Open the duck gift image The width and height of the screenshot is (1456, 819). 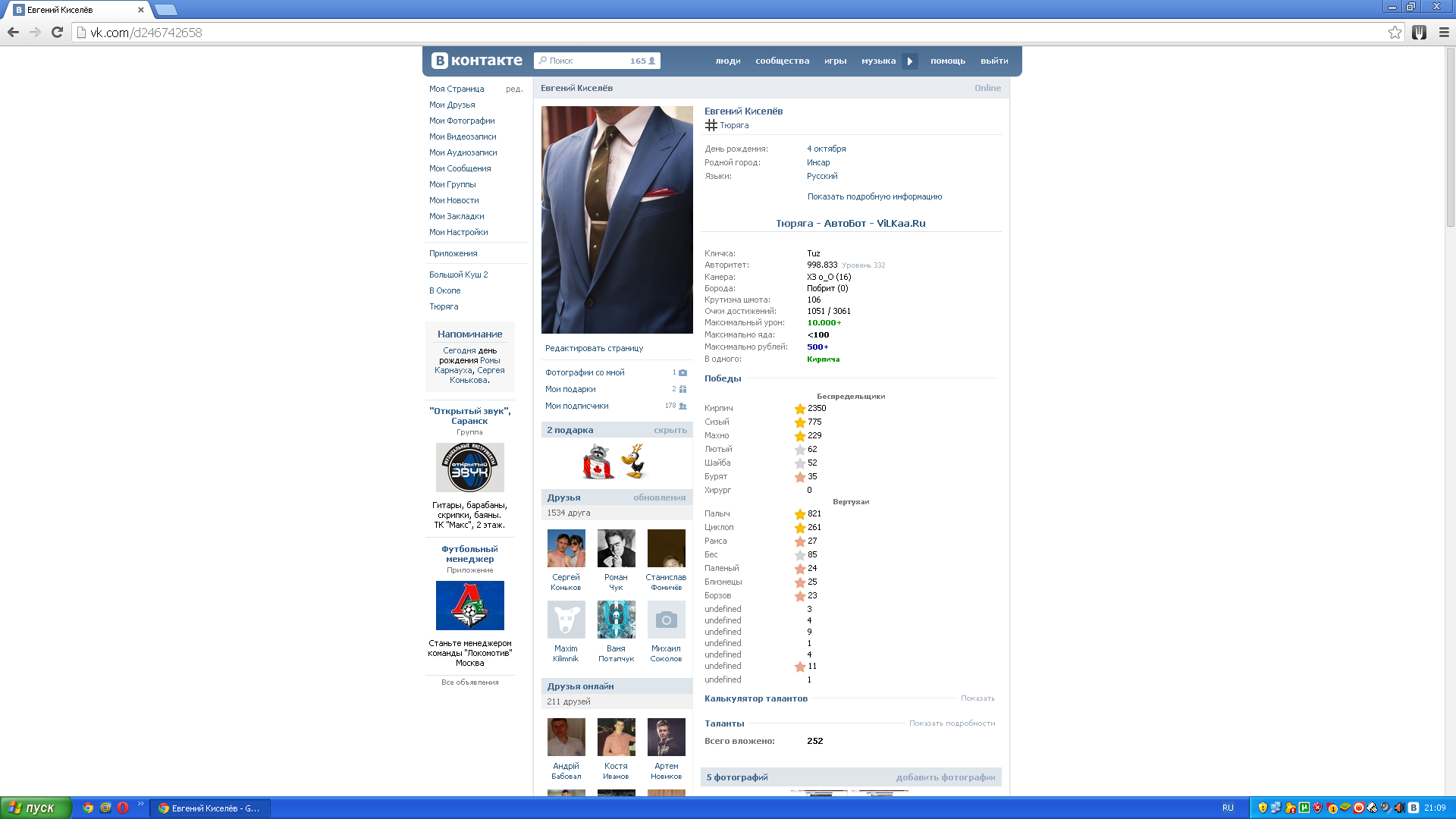(634, 461)
